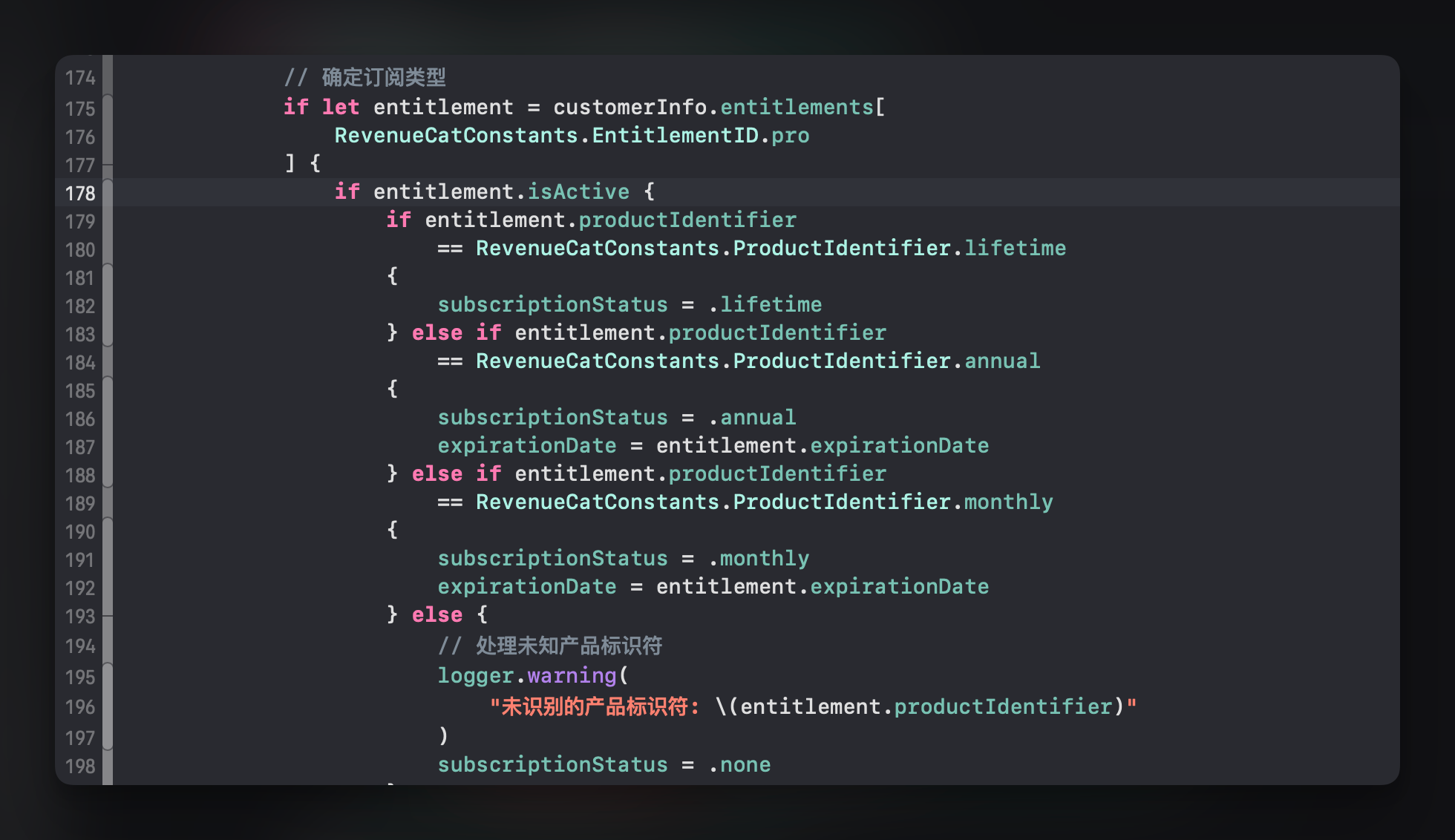Fold block via ribbon beside line 182

(x=108, y=306)
